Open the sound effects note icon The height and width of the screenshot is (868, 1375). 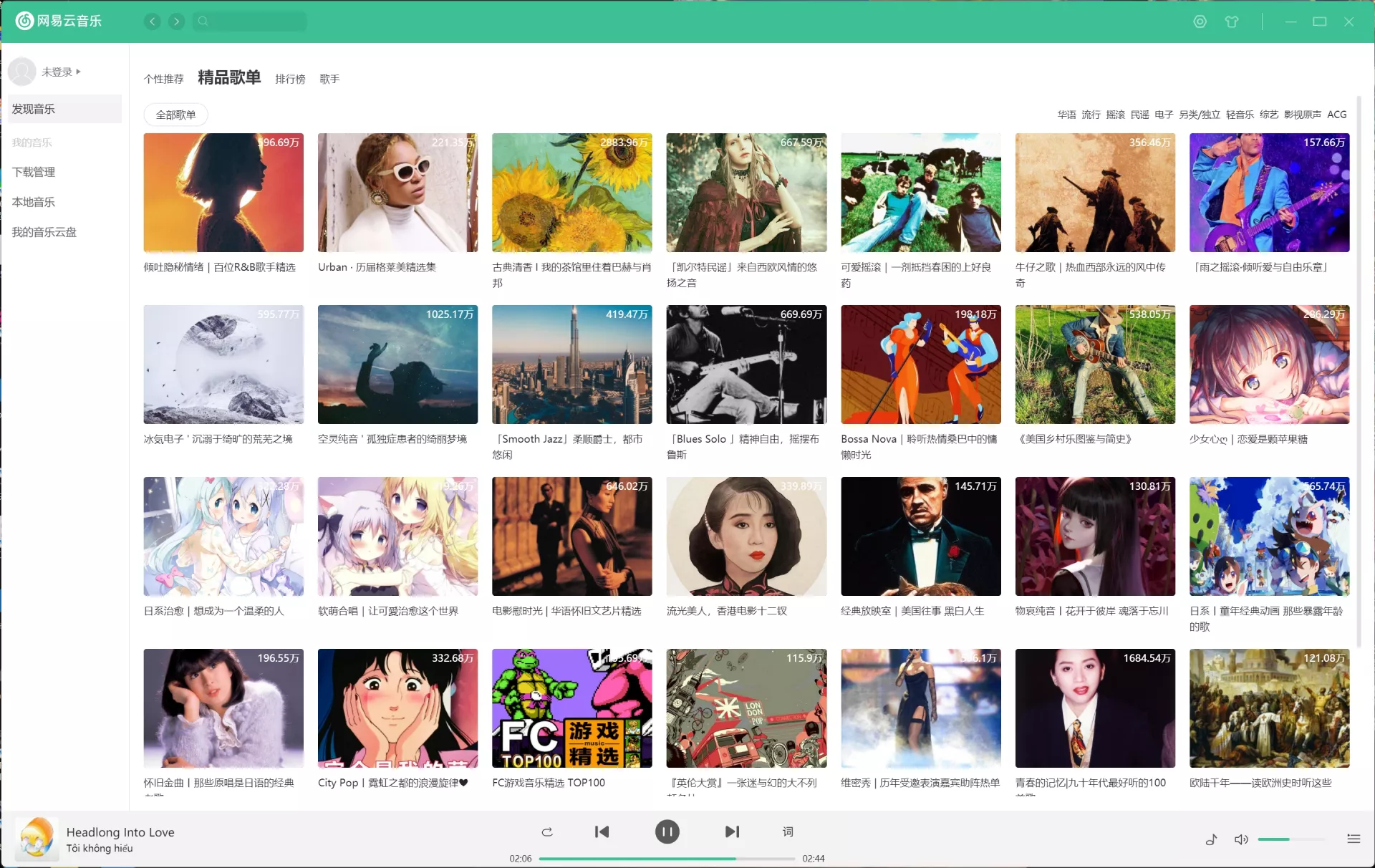point(1211,839)
